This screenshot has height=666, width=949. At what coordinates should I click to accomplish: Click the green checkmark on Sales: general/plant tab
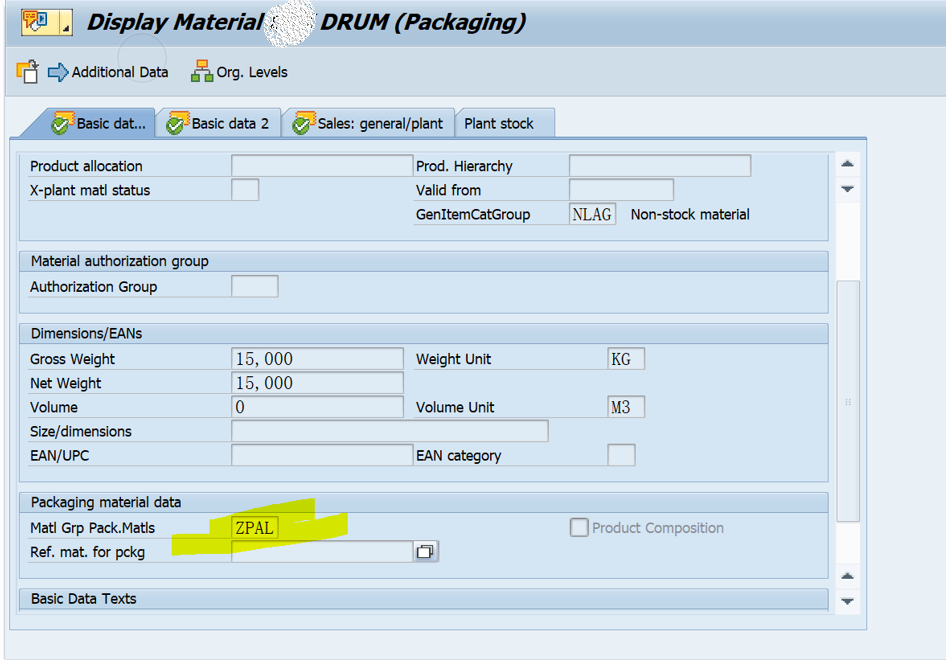coord(302,122)
